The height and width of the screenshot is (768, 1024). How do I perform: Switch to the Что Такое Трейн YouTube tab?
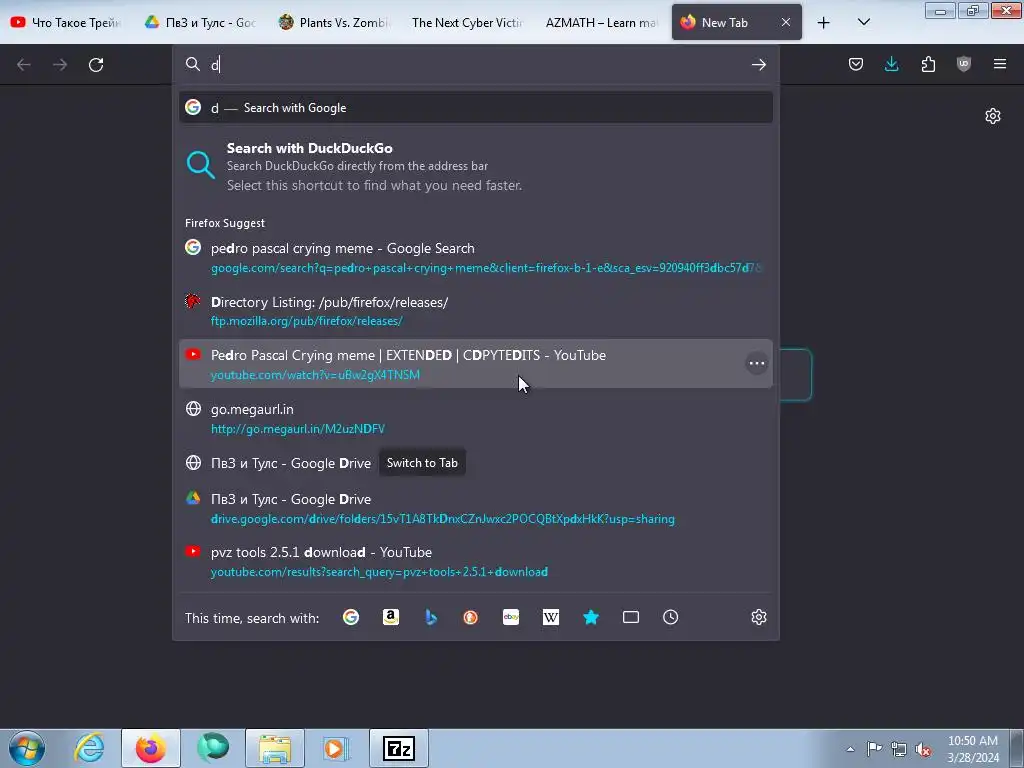coord(67,23)
